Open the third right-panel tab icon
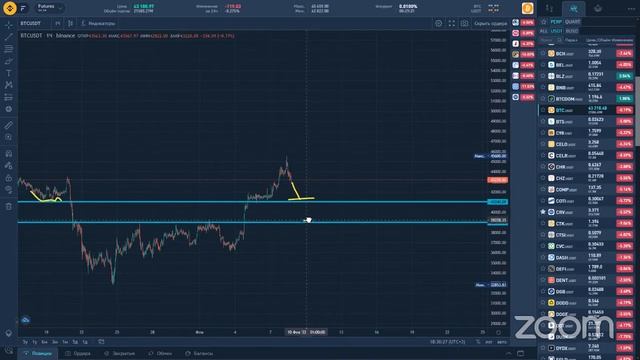This screenshot has width=640, height=360. click(x=598, y=9)
